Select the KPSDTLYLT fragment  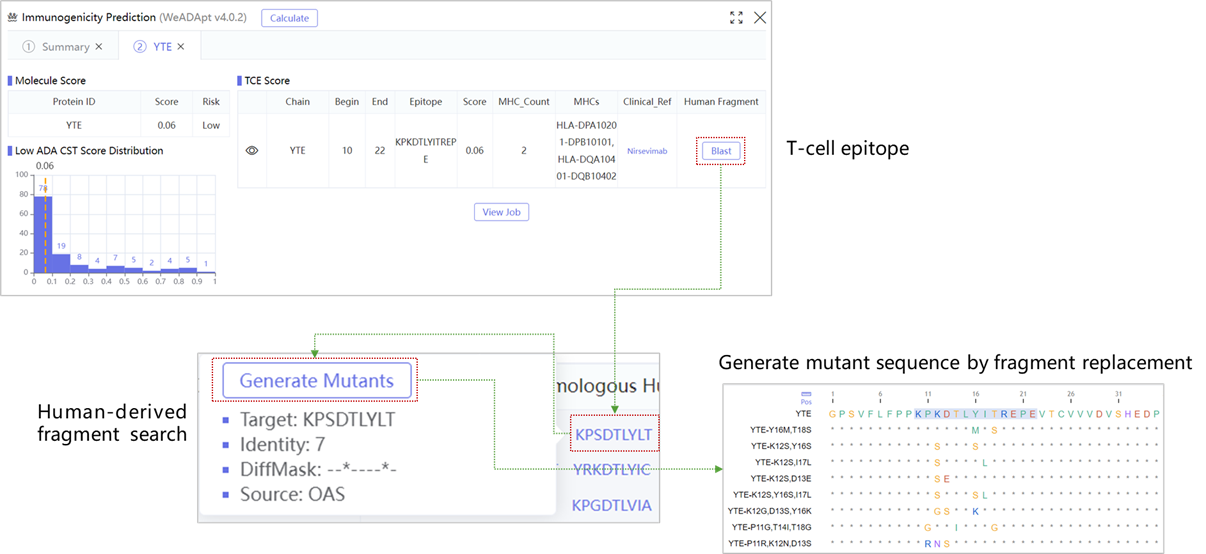(x=613, y=435)
